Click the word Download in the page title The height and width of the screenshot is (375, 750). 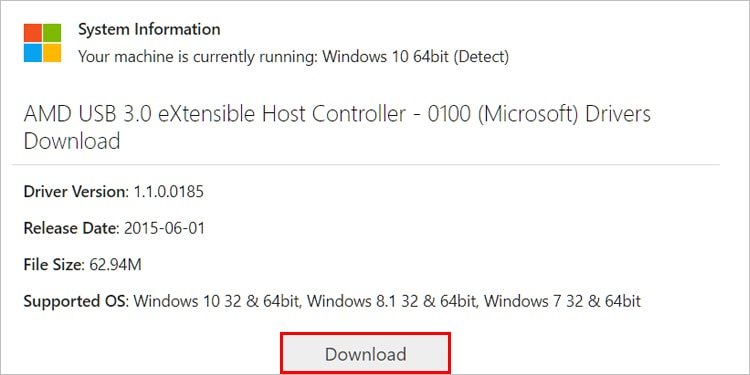[x=72, y=142]
